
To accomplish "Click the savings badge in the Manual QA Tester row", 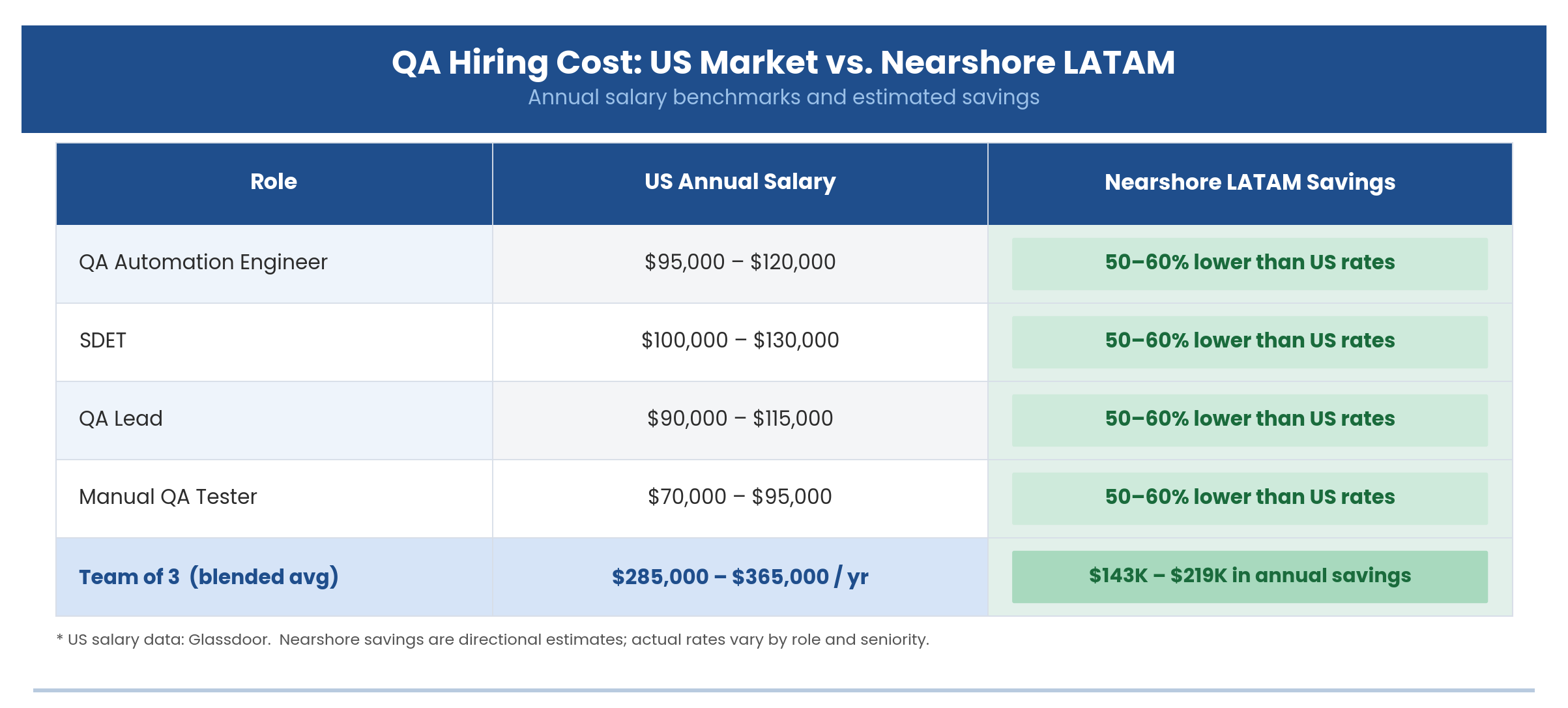I will coord(1250,499).
